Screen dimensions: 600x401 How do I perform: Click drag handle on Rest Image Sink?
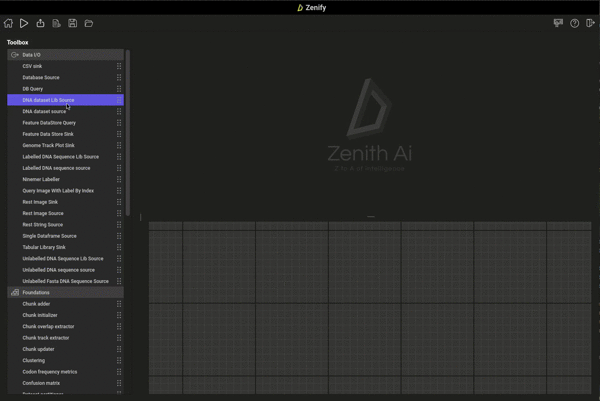pos(119,202)
